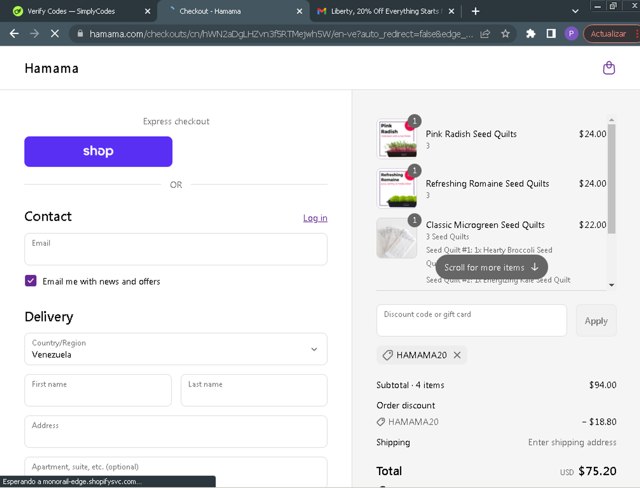This screenshot has height=488, width=640.
Task: Close the Verify Codes SimplyCodes tab
Action: pos(147,11)
